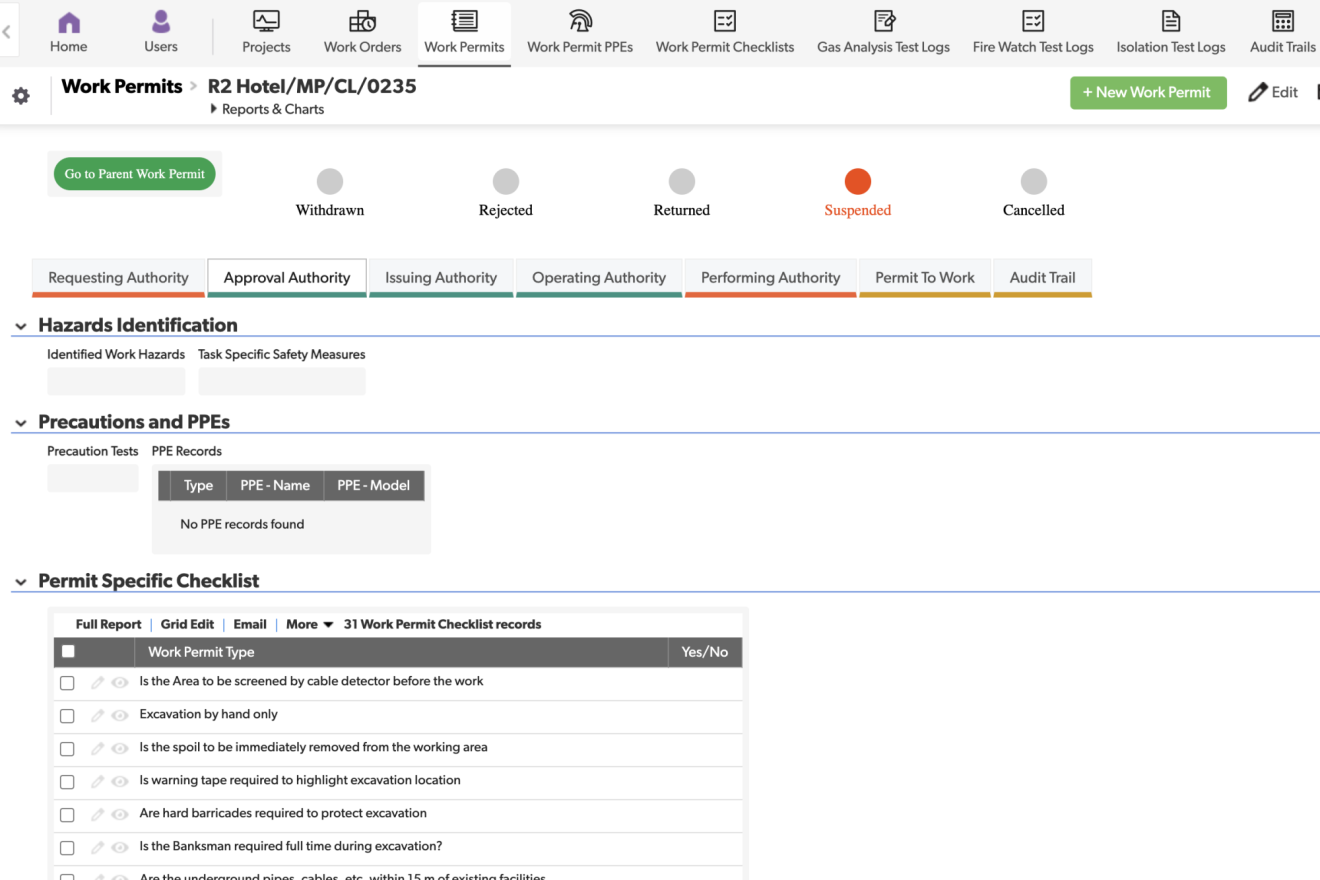Screen dimensions: 1320x880
Task: Click Go to Parent Work Permit button
Action: (135, 174)
